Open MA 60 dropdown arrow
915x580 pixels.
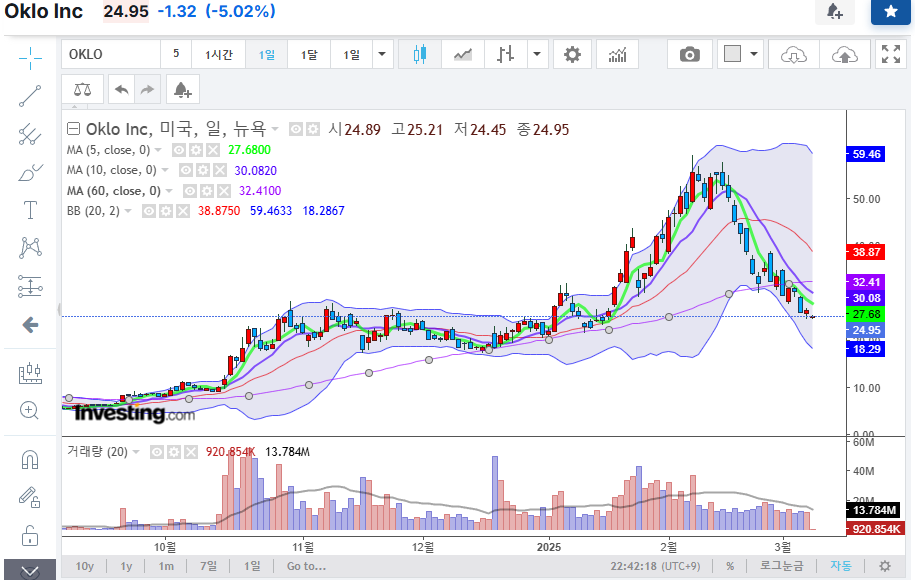click(x=169, y=191)
